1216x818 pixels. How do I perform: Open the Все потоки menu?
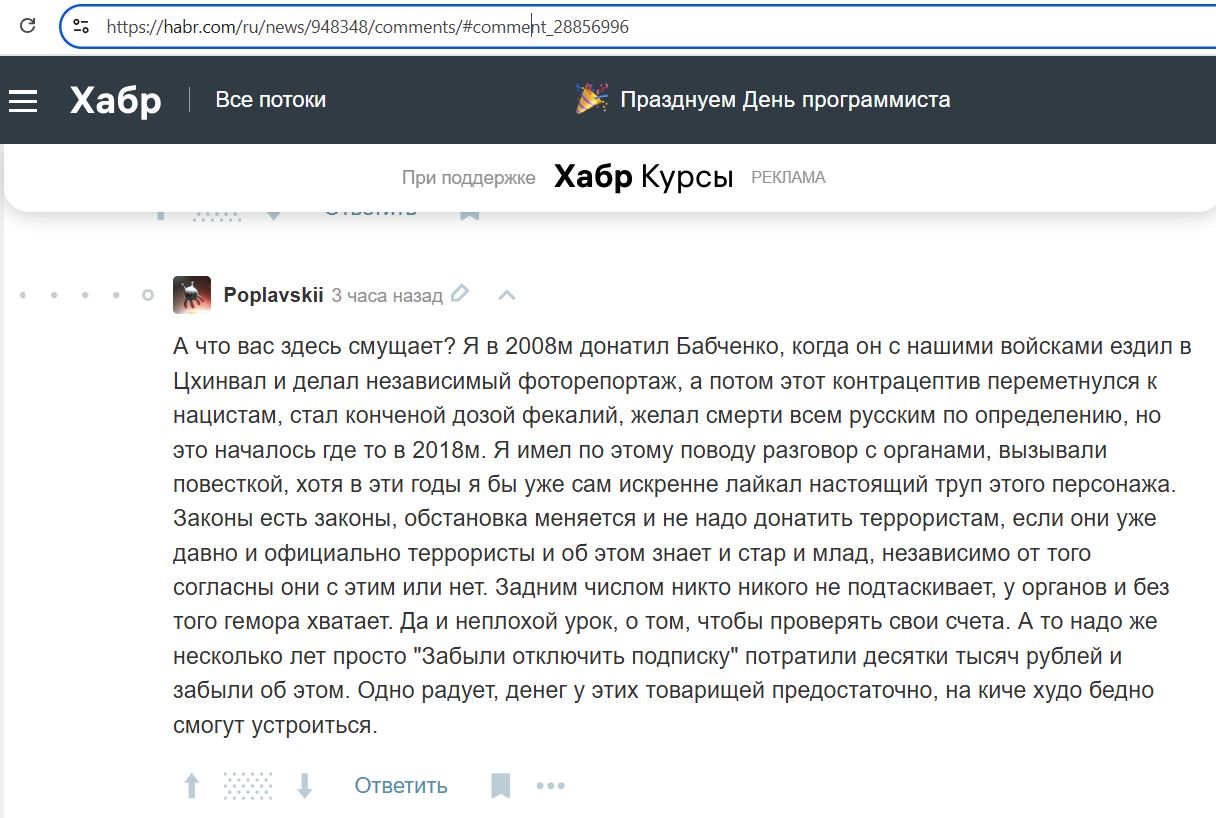click(270, 100)
